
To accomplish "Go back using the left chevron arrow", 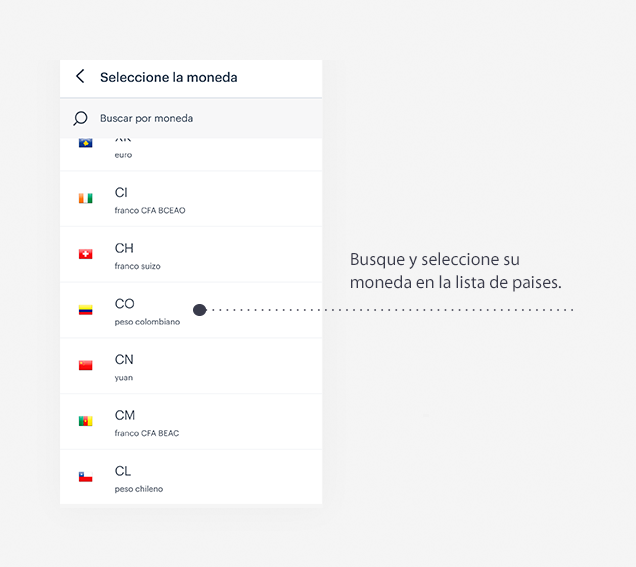I will click(80, 76).
